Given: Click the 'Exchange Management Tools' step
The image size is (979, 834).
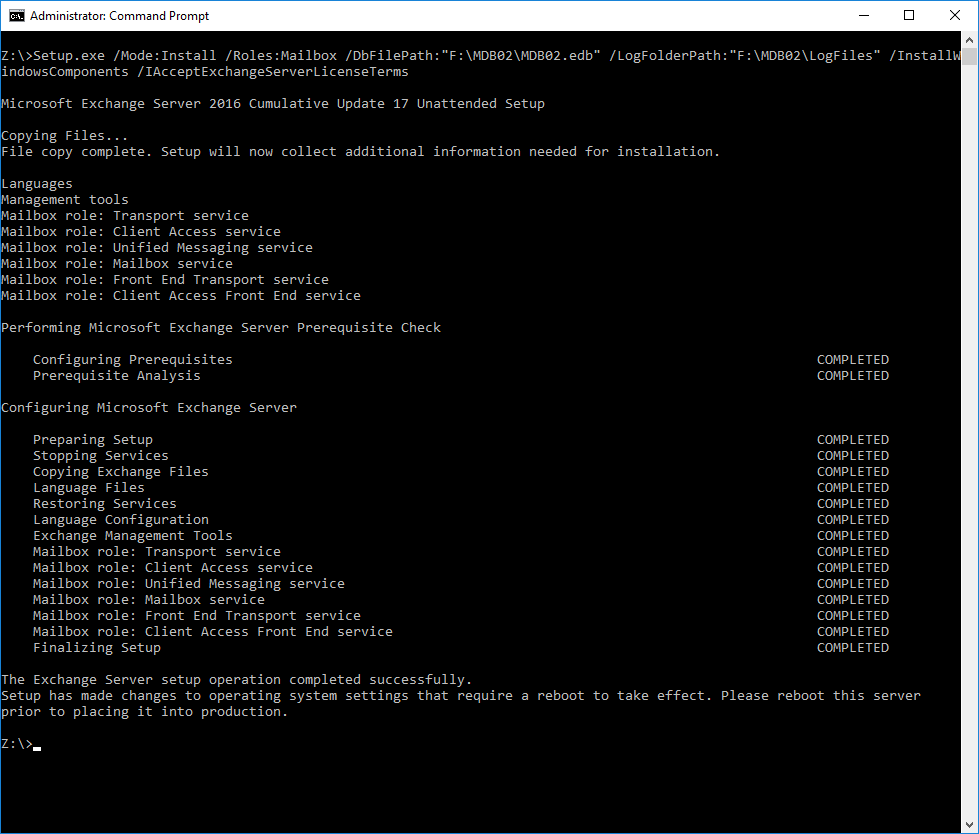Looking at the screenshot, I should pos(132,536).
